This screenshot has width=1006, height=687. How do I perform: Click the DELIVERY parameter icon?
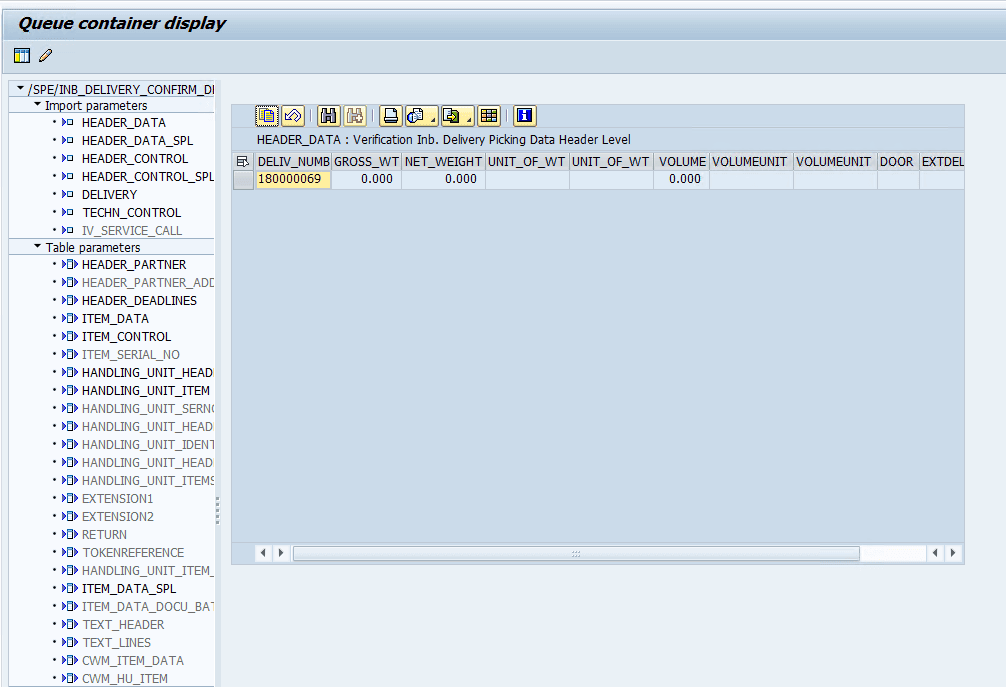tap(68, 194)
